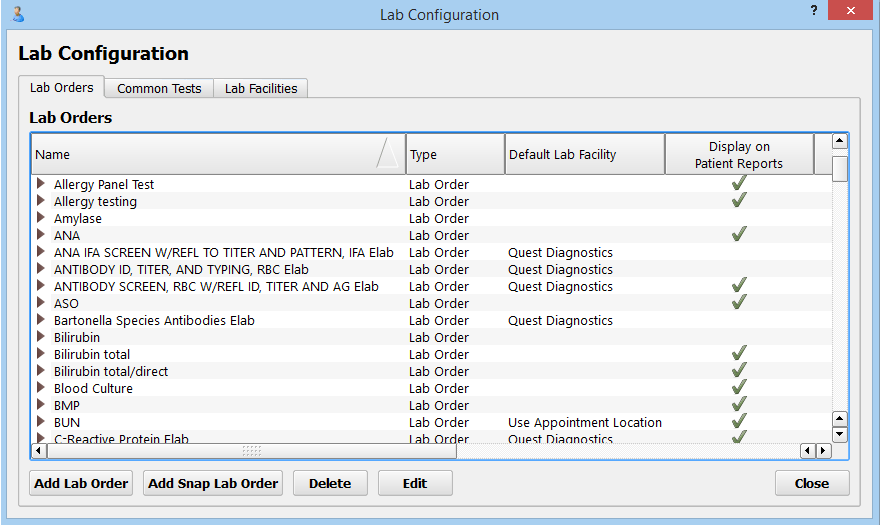The height and width of the screenshot is (525, 880).
Task: Click the horizontal scrollbar thumb
Action: click(x=252, y=451)
